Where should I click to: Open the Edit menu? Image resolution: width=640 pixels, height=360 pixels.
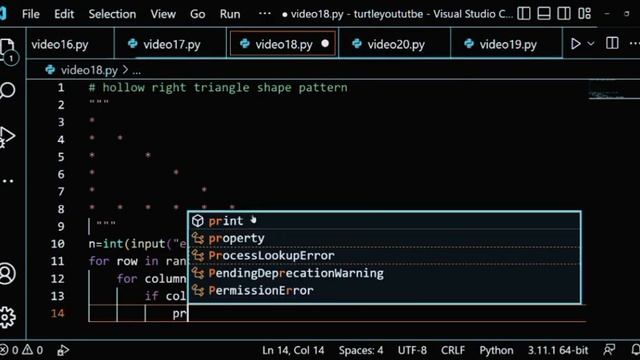64,14
